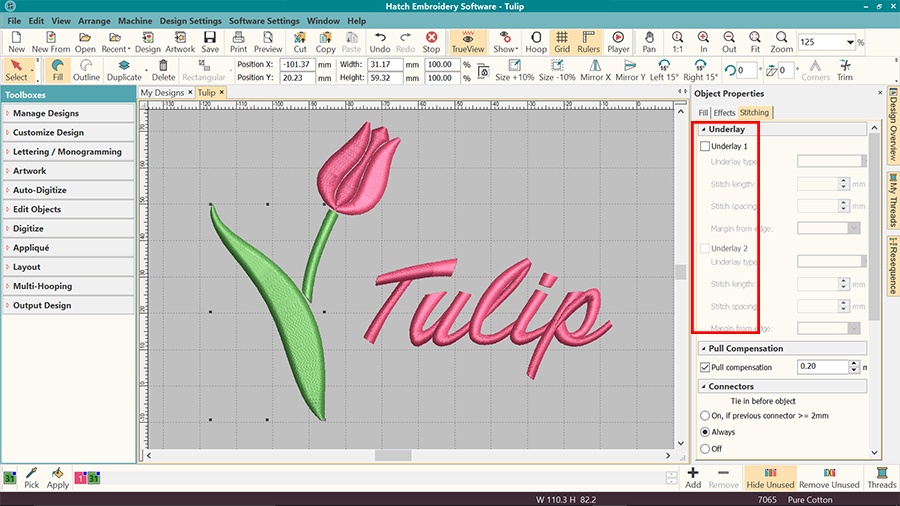Click the Remove Unused button
This screenshot has width=900, height=506.
point(829,477)
